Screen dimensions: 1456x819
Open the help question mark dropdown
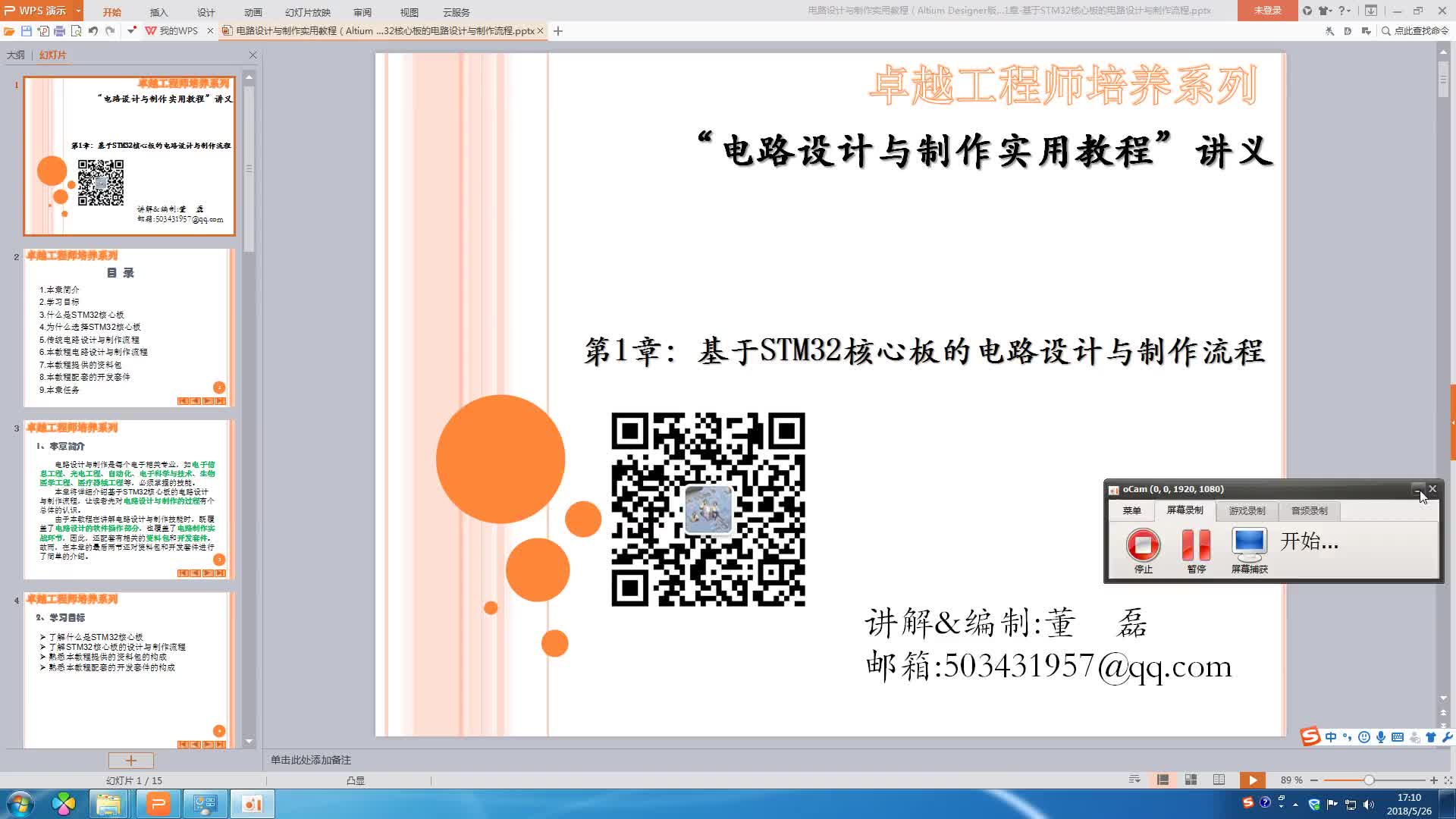click(1344, 11)
